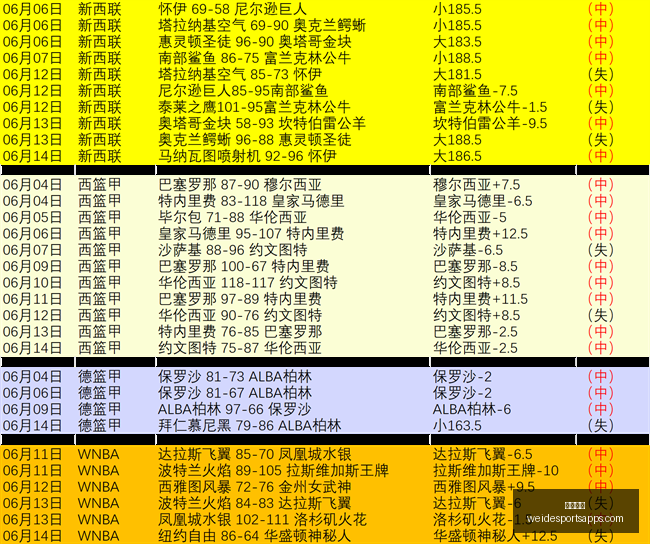Click match 尼尔逊巨人85-95南部鲨鱼
The height and width of the screenshot is (544, 650).
243,91
